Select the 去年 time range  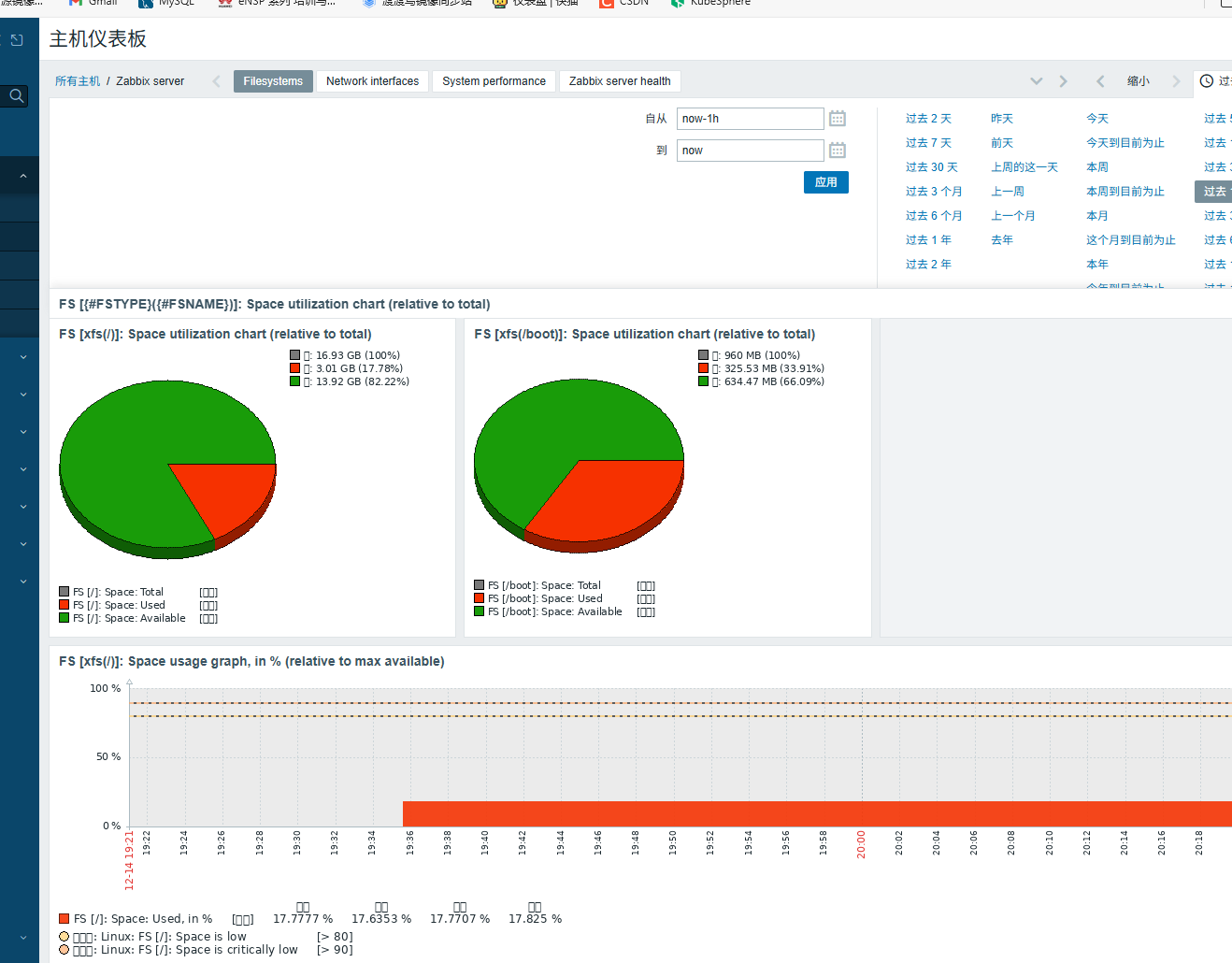[x=1002, y=240]
